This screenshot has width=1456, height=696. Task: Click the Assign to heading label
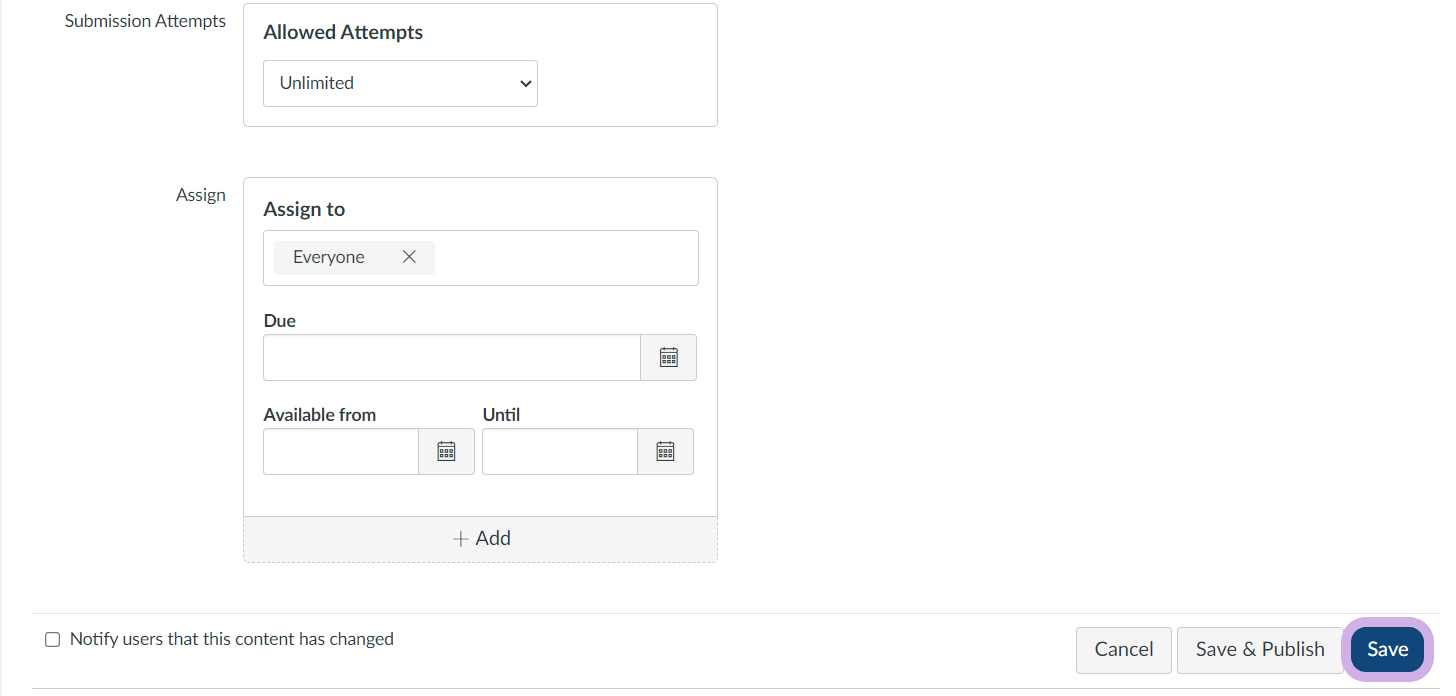(x=304, y=209)
